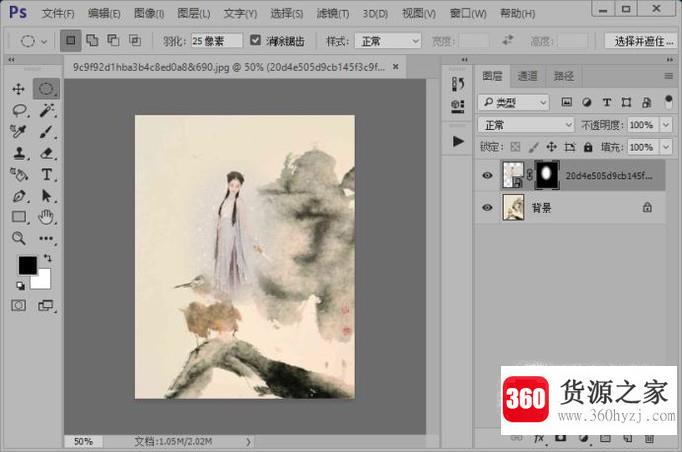This screenshot has width=682, height=452.
Task: Filter layers by type layers
Action: (x=606, y=102)
